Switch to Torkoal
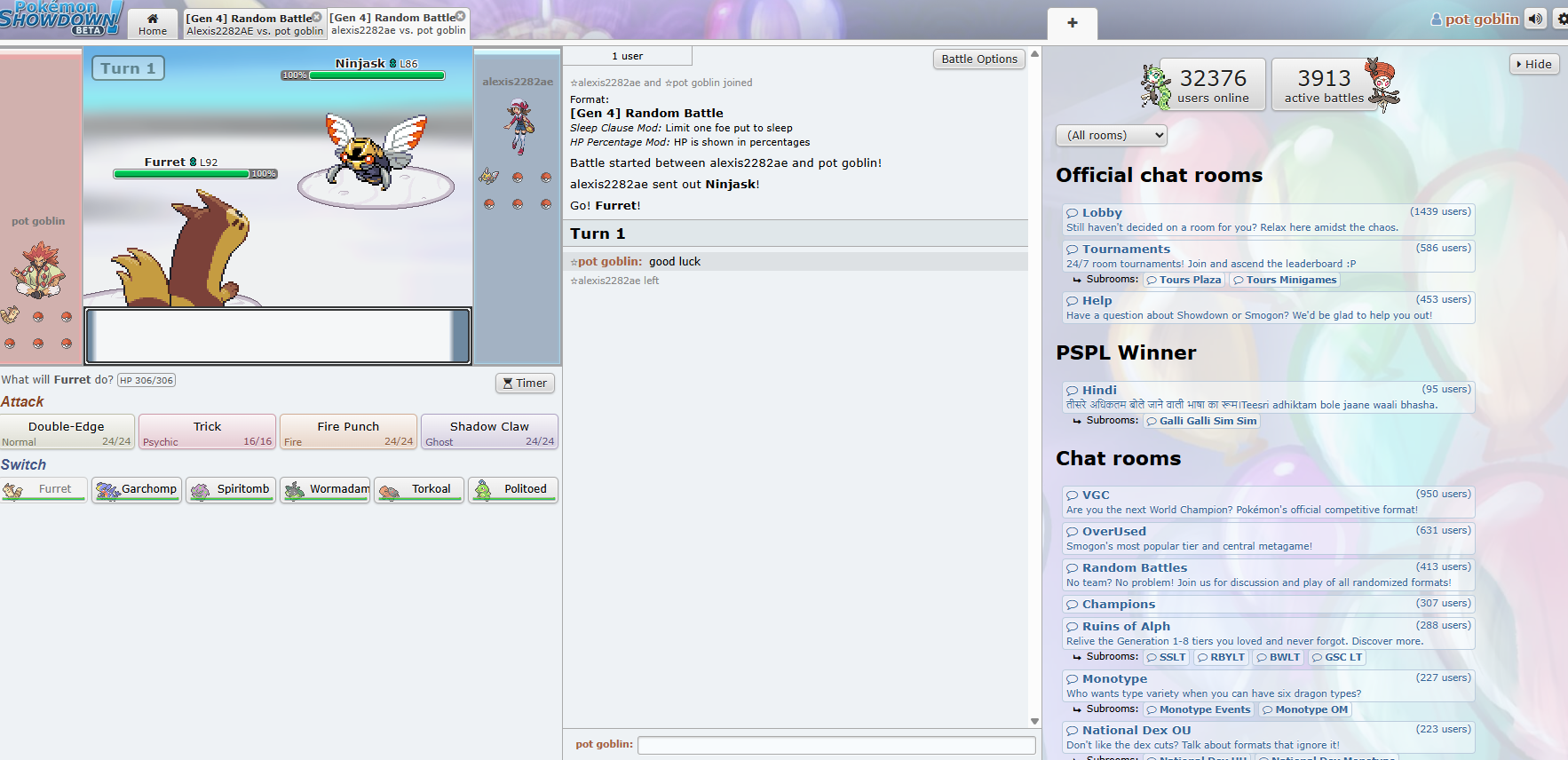1568x760 pixels. pos(419,489)
